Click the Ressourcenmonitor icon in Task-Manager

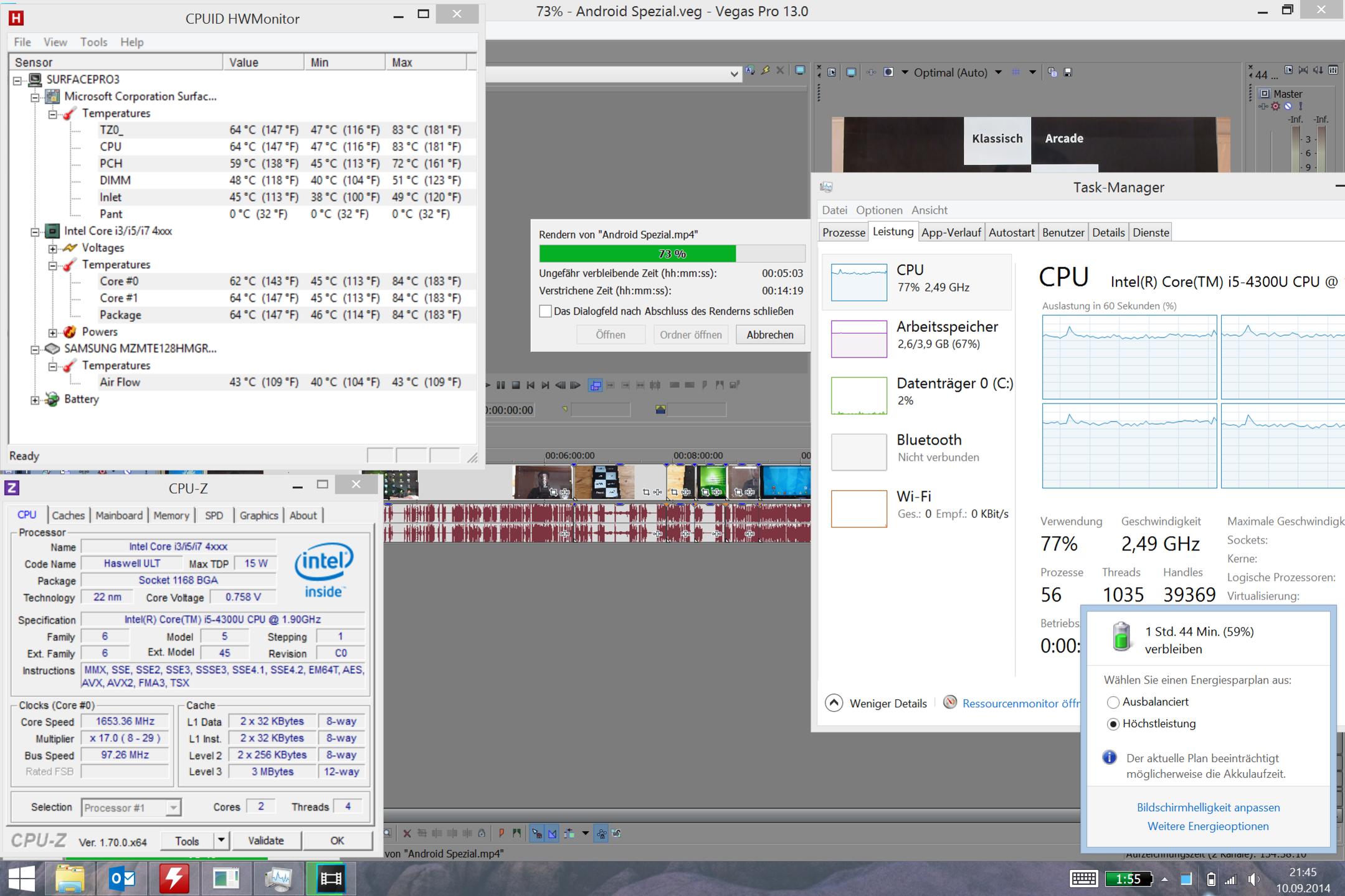tap(950, 703)
